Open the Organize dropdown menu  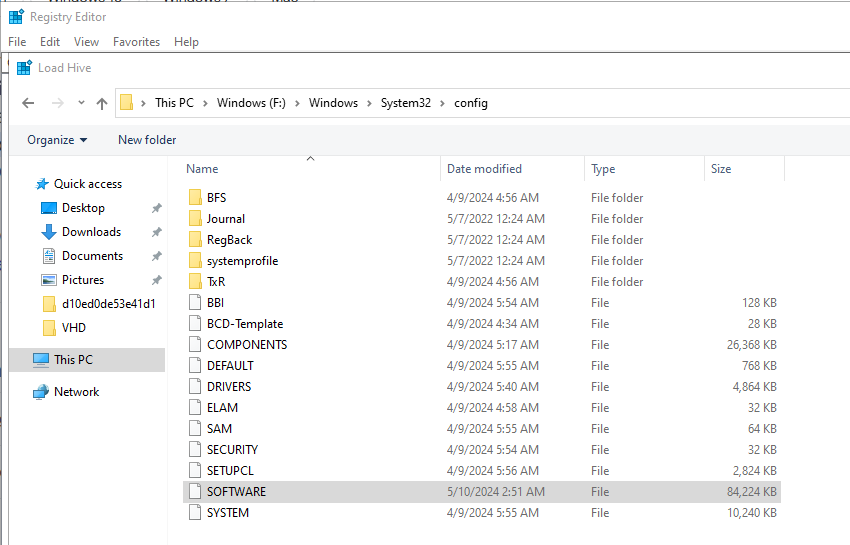(x=57, y=140)
